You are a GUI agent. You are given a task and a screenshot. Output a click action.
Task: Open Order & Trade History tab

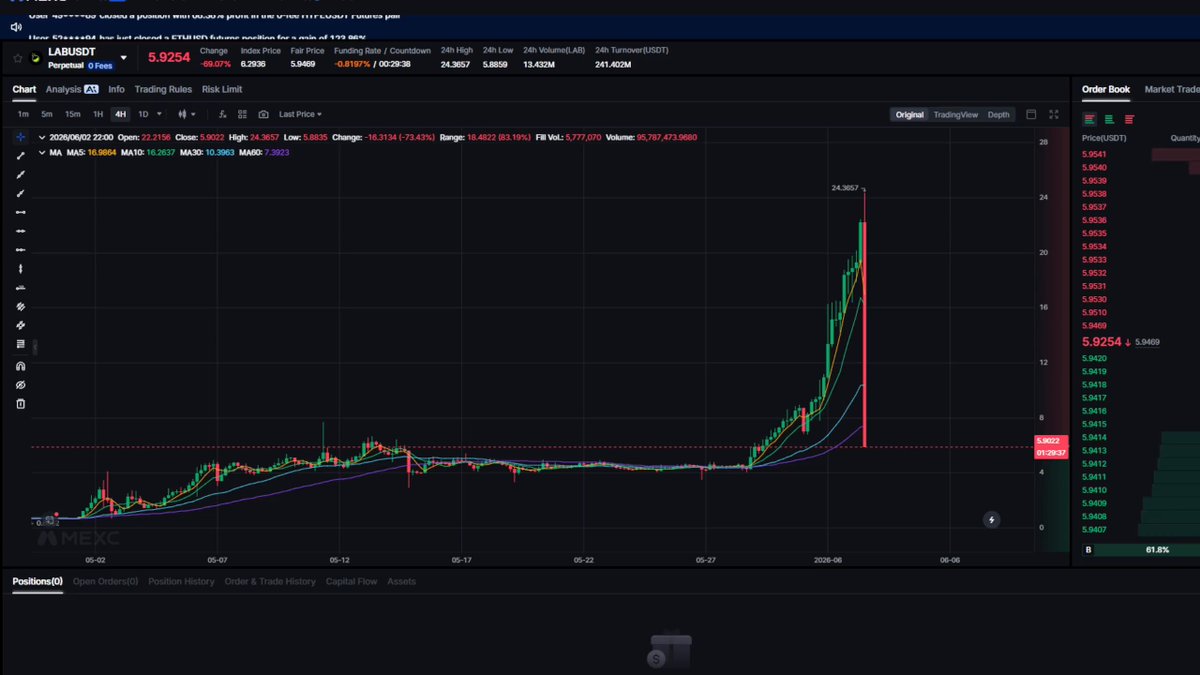(x=270, y=581)
